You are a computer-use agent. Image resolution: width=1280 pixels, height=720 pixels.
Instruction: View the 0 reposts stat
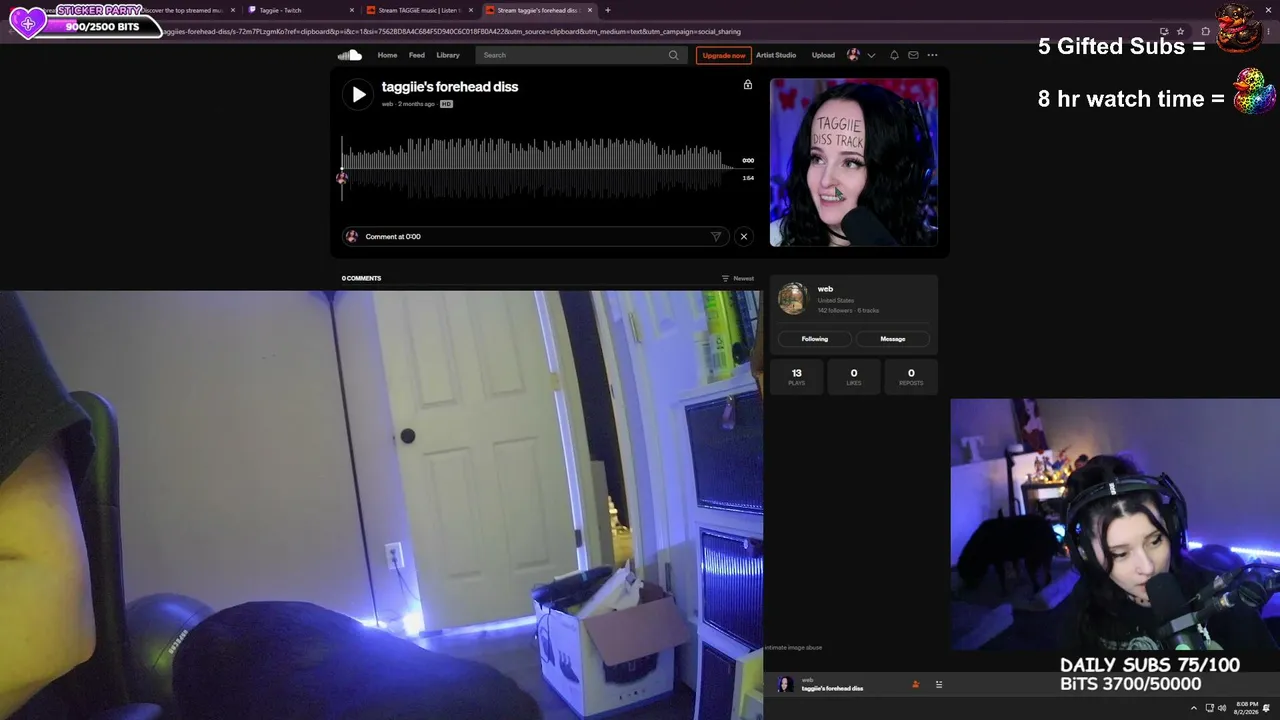tap(911, 376)
